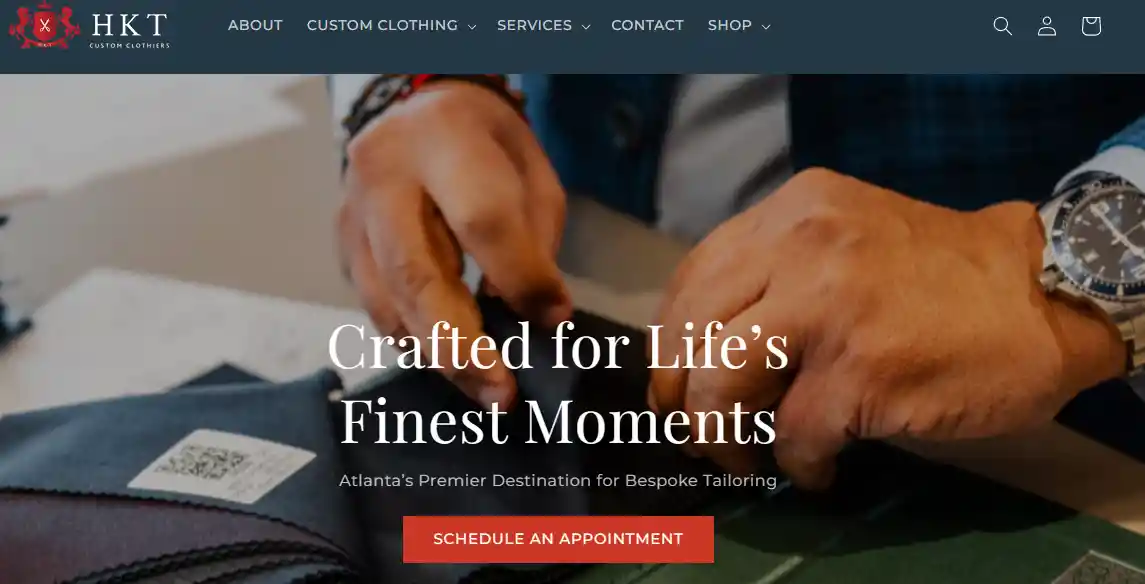Go to the About page
Viewport: 1145px width, 584px height.
pos(255,26)
